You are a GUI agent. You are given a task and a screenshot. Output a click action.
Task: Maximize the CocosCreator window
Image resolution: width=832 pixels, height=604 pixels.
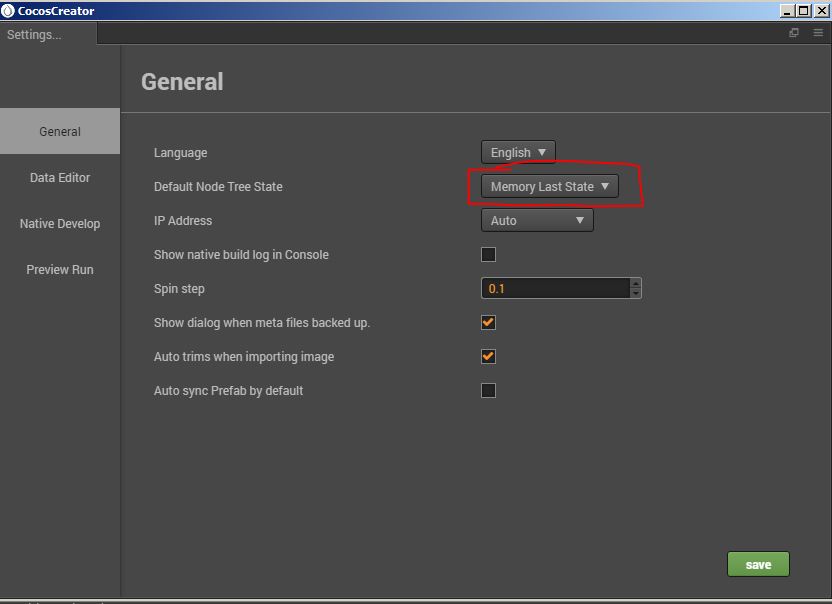pos(804,11)
